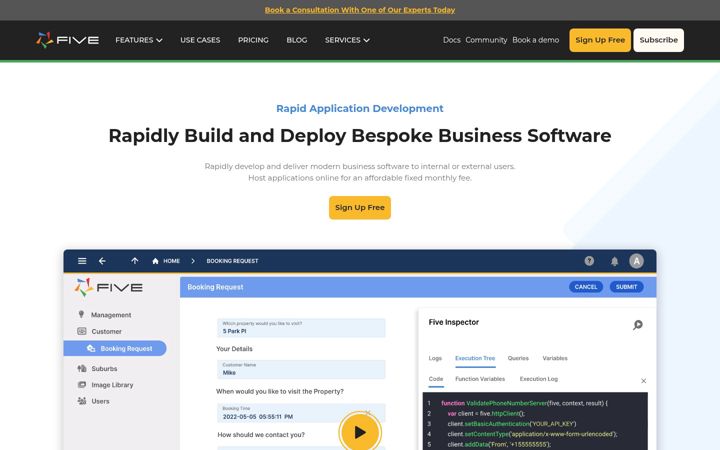Image resolution: width=720 pixels, height=450 pixels.
Task: Click the Book a Consultation banner link
Action: coord(360,10)
